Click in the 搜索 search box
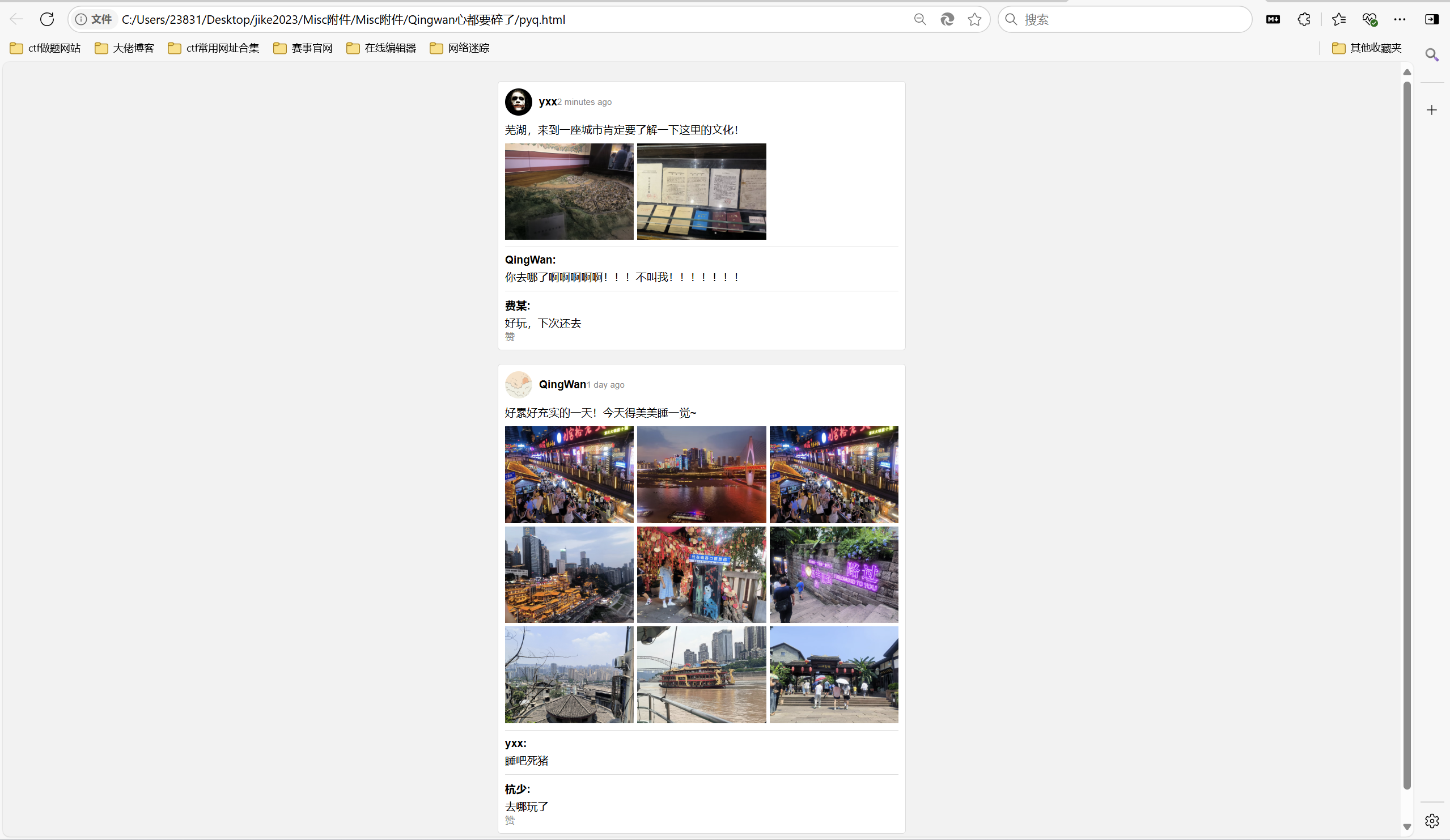Screen dimensions: 1450x840 [x=1125, y=20]
